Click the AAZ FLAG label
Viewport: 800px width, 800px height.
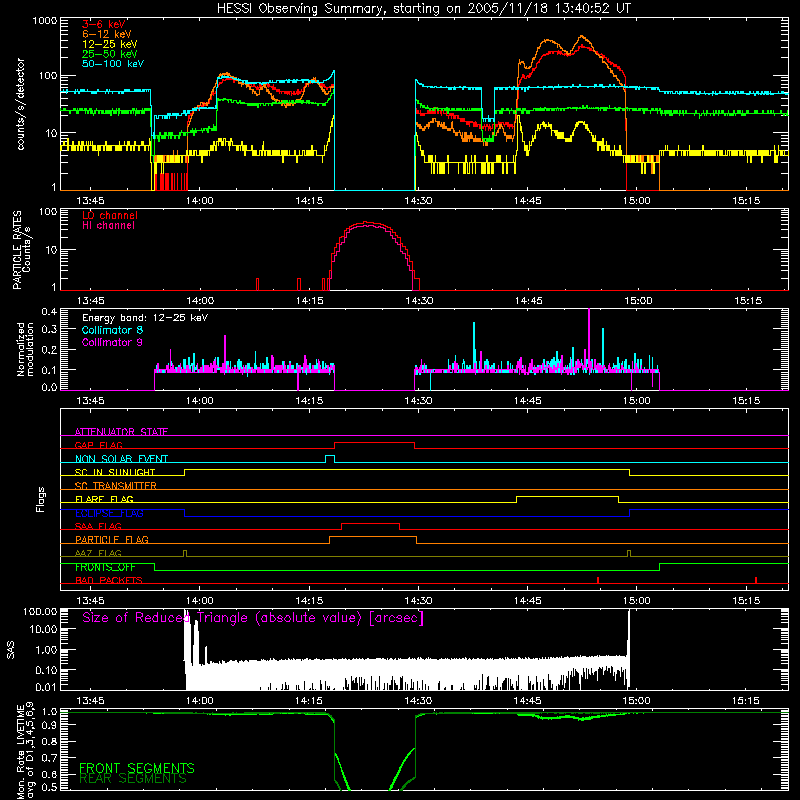(x=98, y=553)
